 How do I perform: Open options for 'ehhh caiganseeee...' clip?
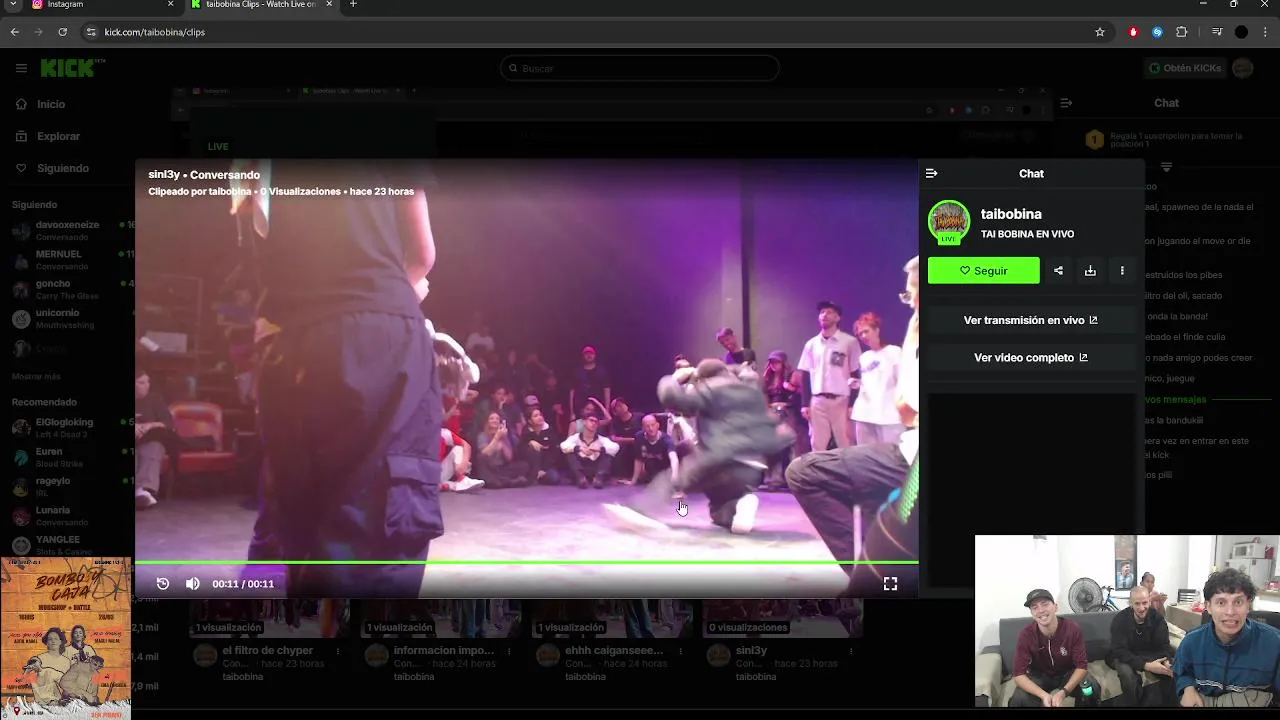click(680, 651)
